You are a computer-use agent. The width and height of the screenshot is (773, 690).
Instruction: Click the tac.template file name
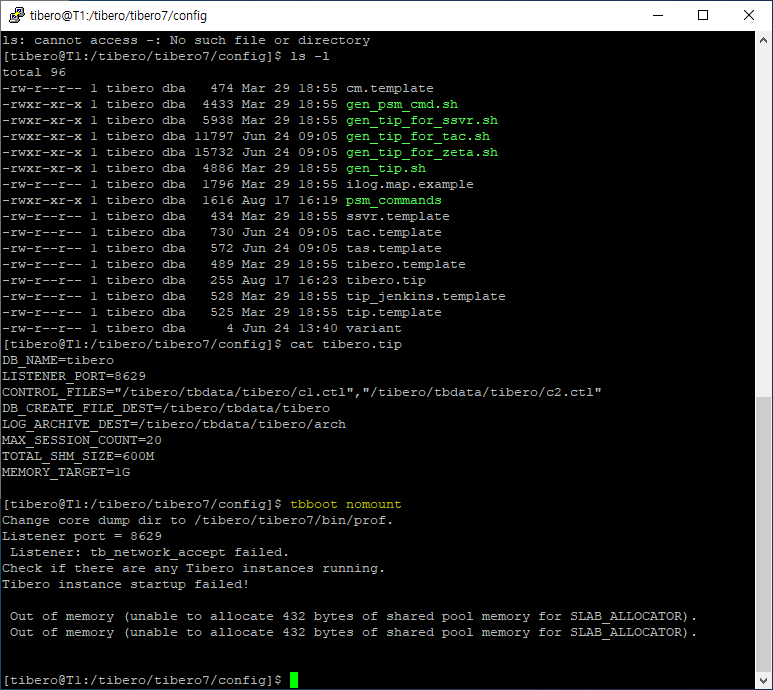(393, 233)
